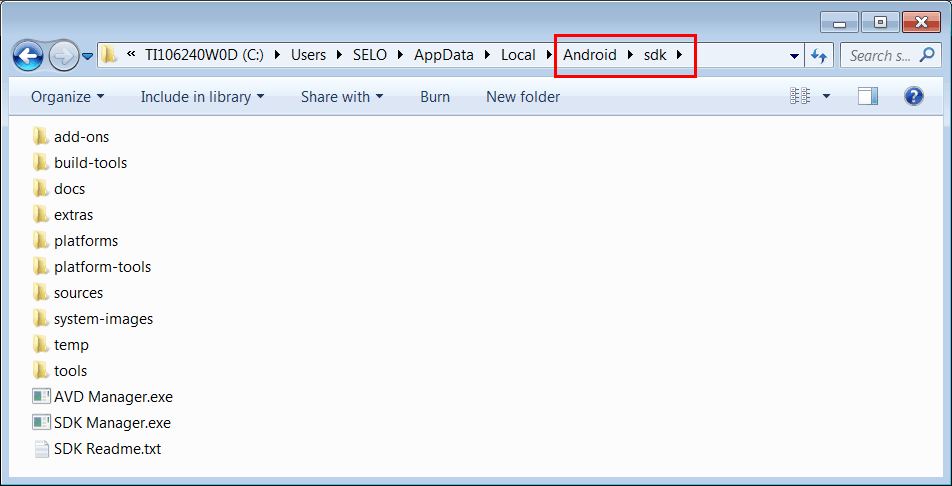The height and width of the screenshot is (486, 952).
Task: Select the SDK Manager.exe icon
Action: pyautogui.click(x=41, y=422)
